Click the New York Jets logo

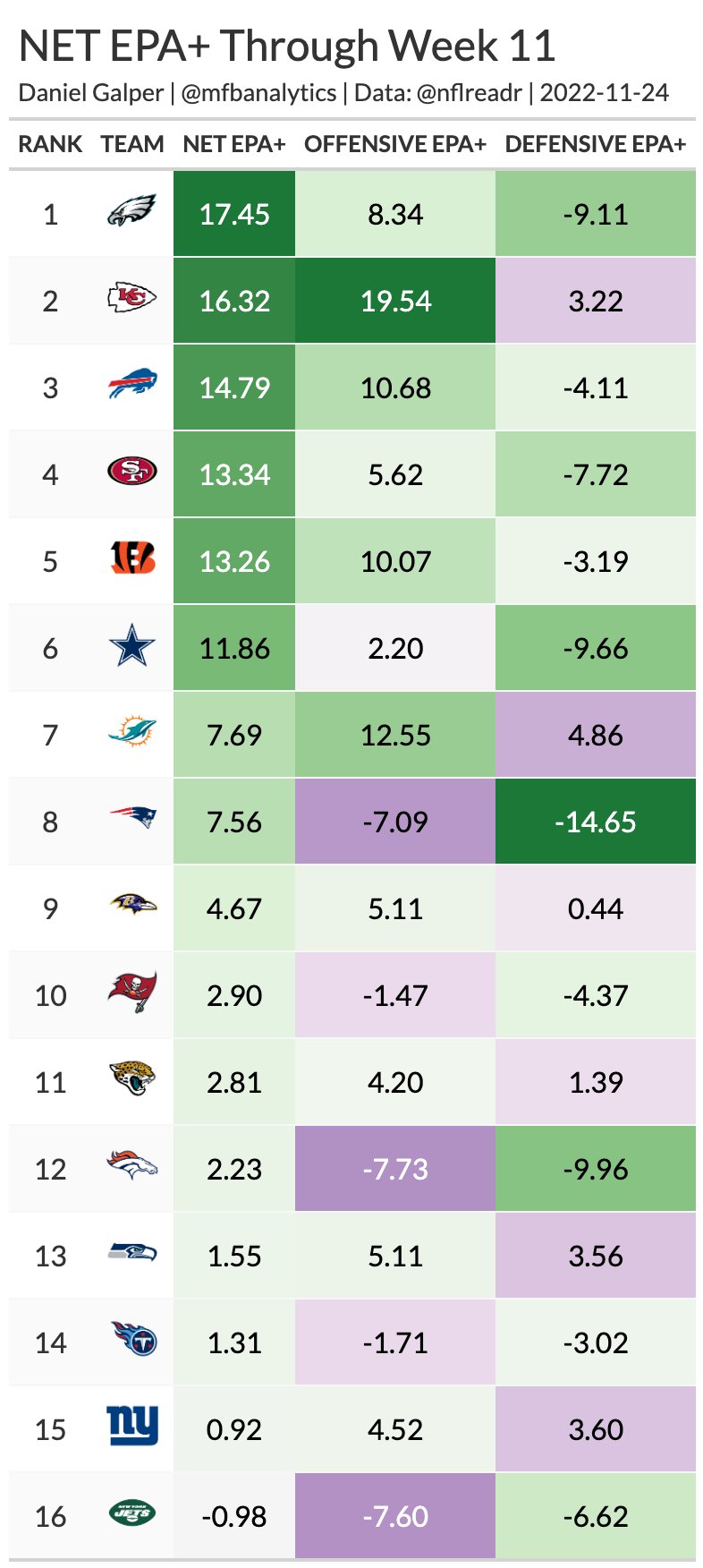click(x=132, y=1514)
